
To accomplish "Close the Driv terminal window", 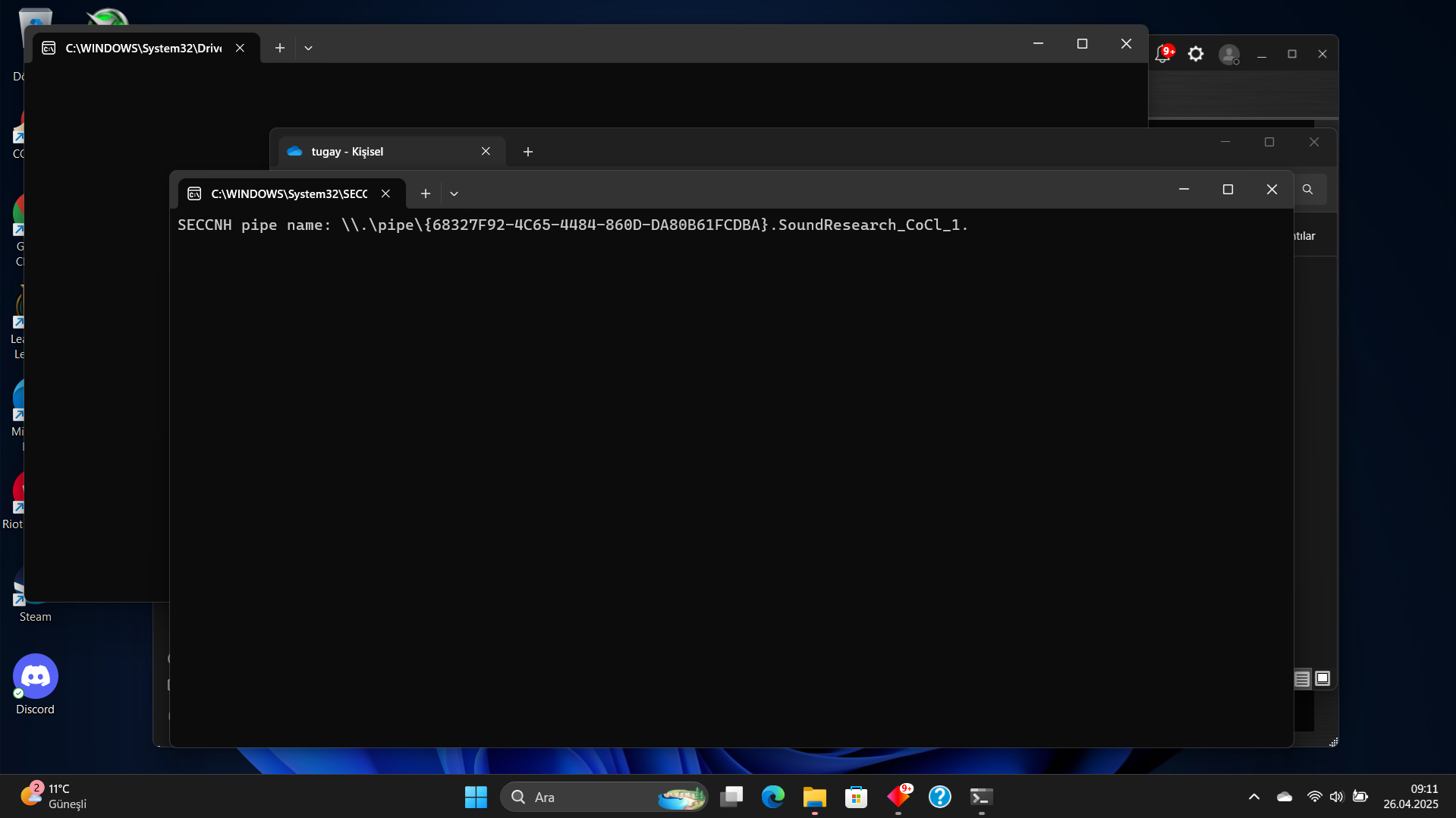I will click(x=1126, y=44).
